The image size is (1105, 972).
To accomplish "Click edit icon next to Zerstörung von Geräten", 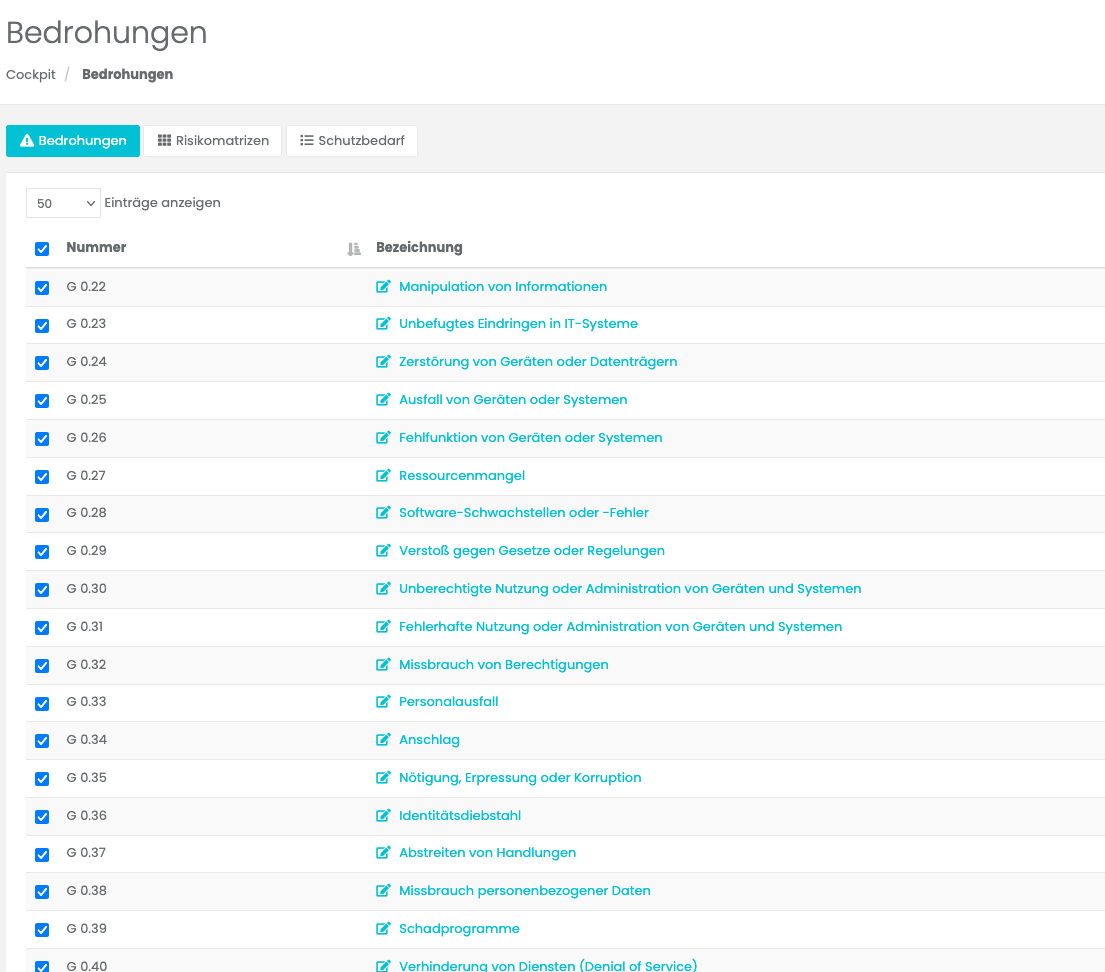I will (383, 362).
